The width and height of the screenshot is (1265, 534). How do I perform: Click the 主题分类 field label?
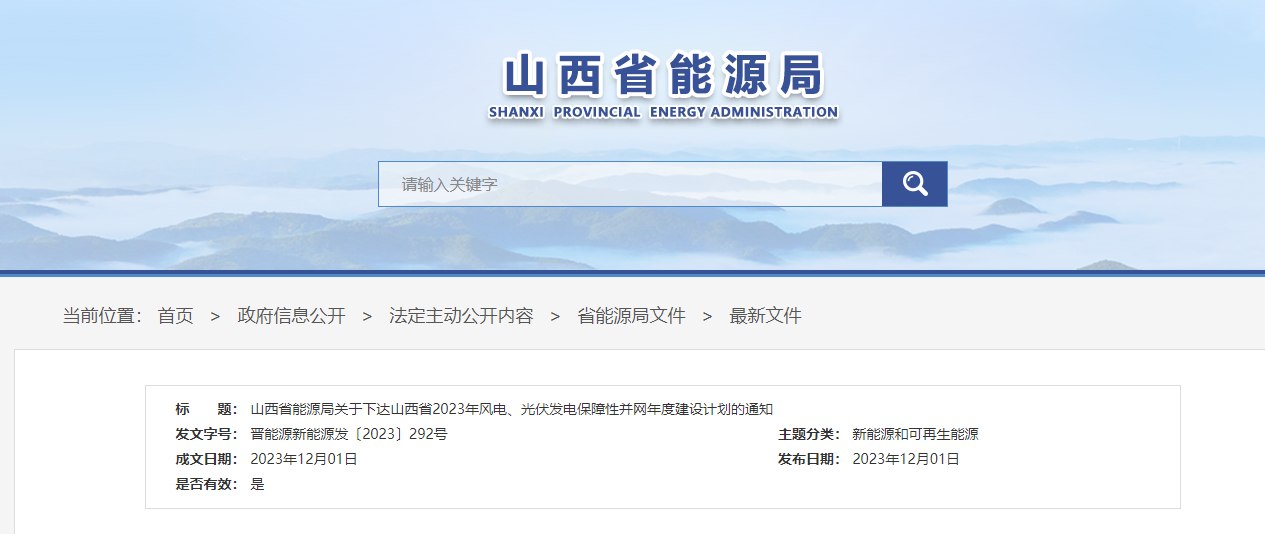pyautogui.click(x=809, y=434)
